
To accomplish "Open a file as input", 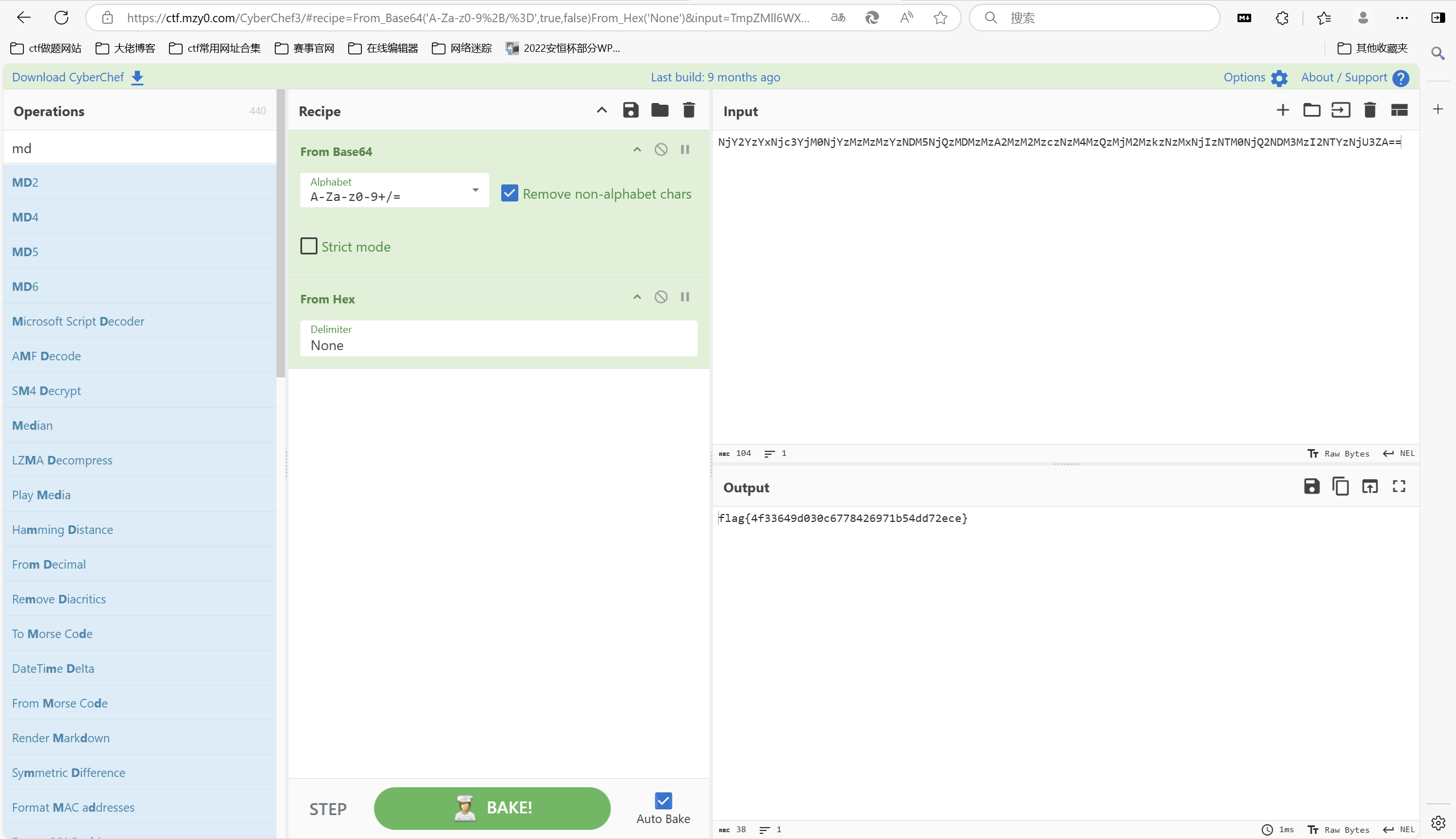I will click(1341, 110).
